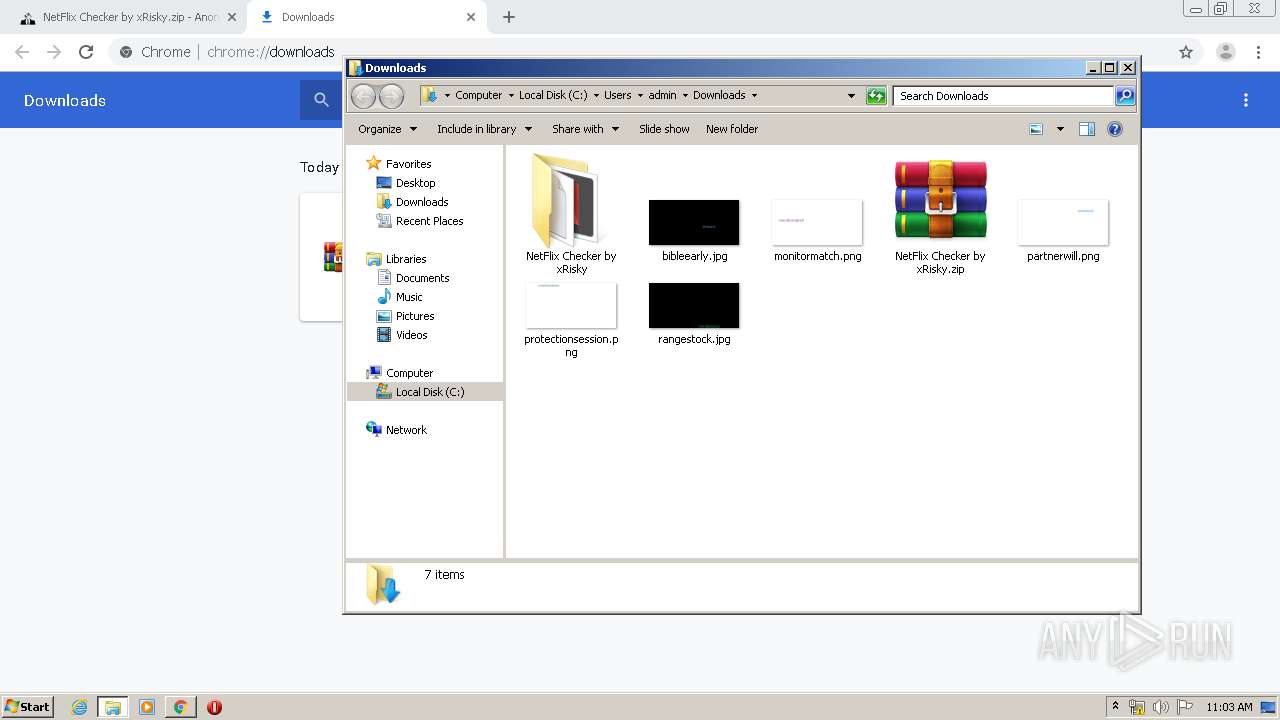Open the Windows Start menu

pos(27,706)
